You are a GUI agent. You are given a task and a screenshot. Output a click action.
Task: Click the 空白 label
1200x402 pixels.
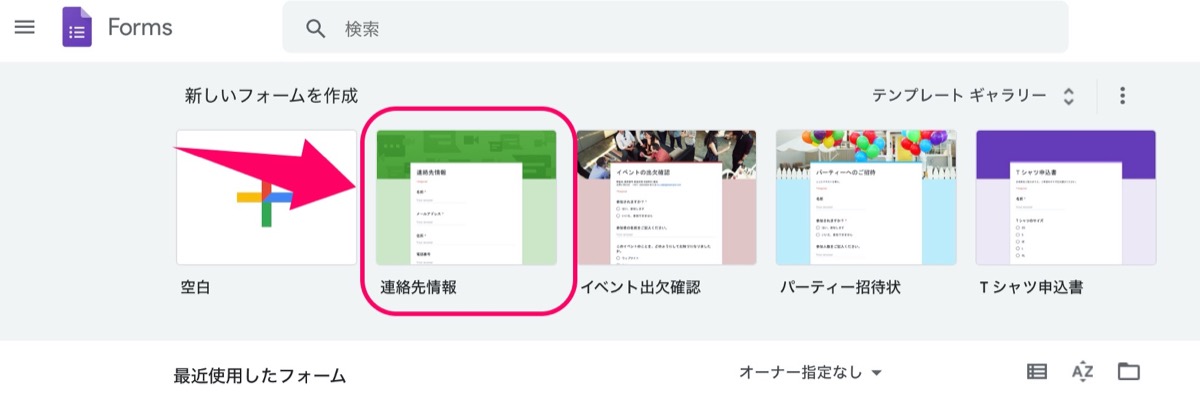(x=196, y=287)
